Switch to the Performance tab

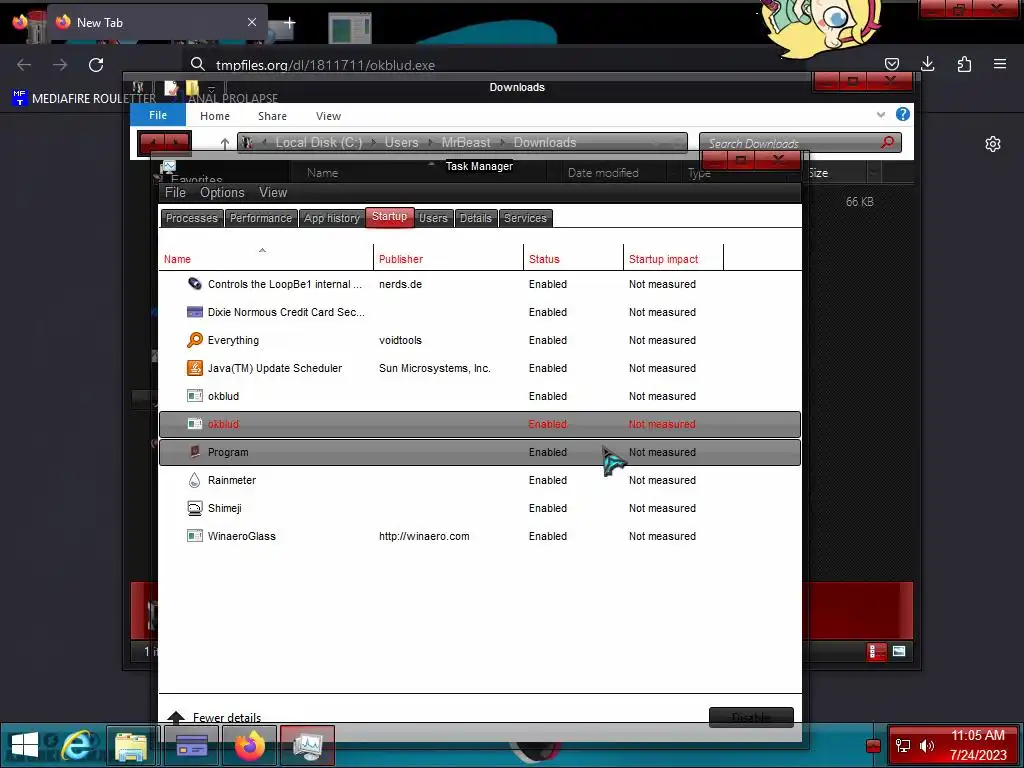pos(261,218)
